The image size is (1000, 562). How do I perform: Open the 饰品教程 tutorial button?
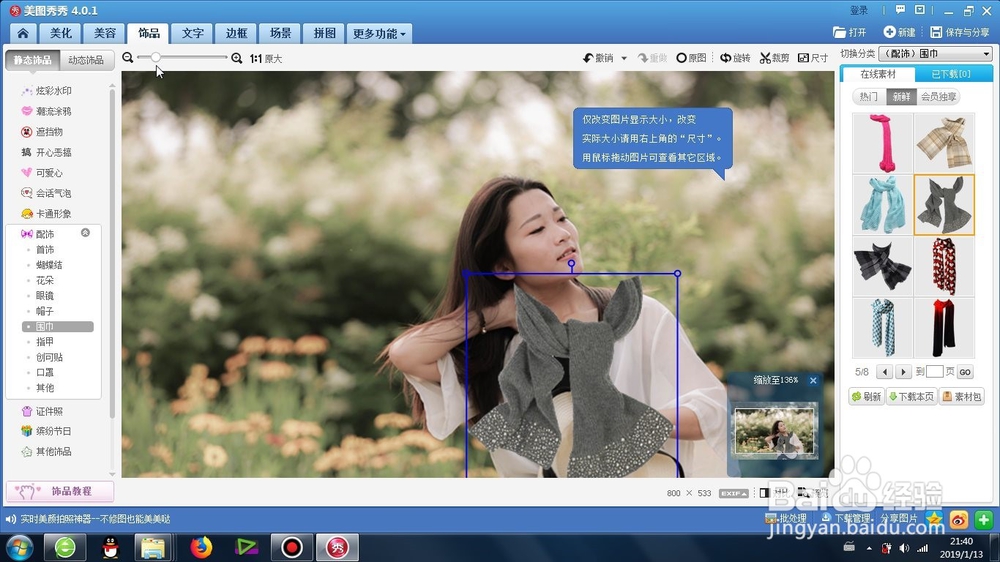[x=60, y=491]
